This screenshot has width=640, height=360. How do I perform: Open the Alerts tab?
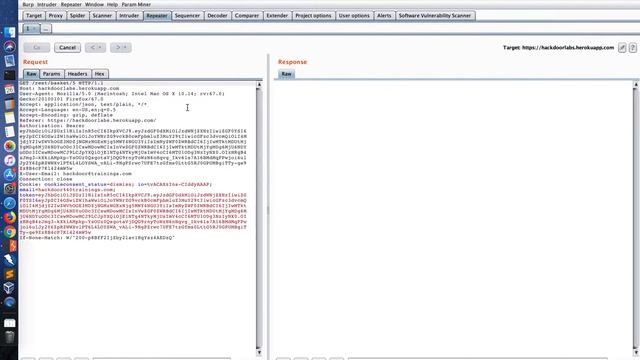click(384, 16)
